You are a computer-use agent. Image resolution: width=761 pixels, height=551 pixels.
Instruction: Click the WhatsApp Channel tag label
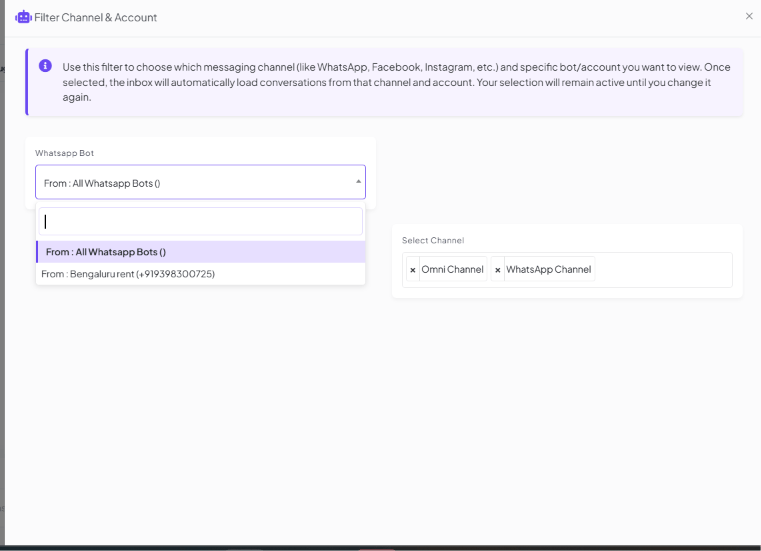548,269
